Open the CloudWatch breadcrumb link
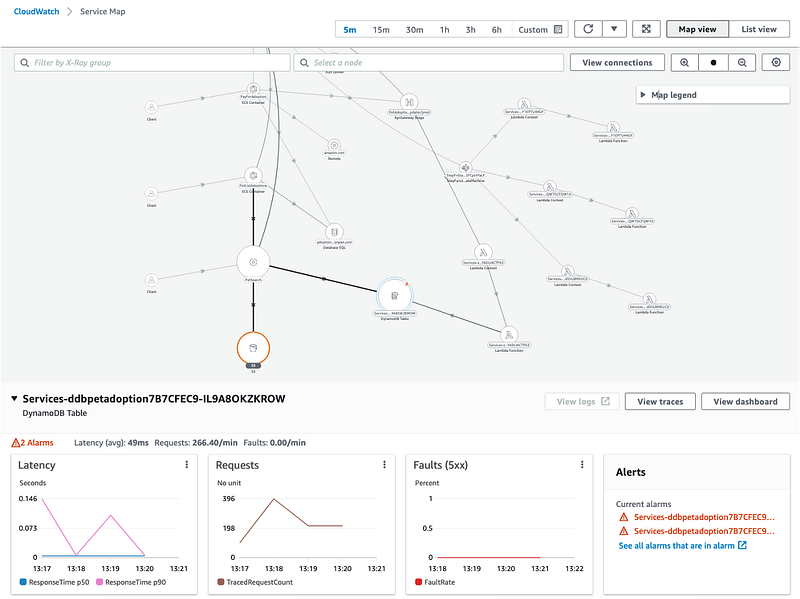Image resolution: width=800 pixels, height=599 pixels. tap(36, 11)
